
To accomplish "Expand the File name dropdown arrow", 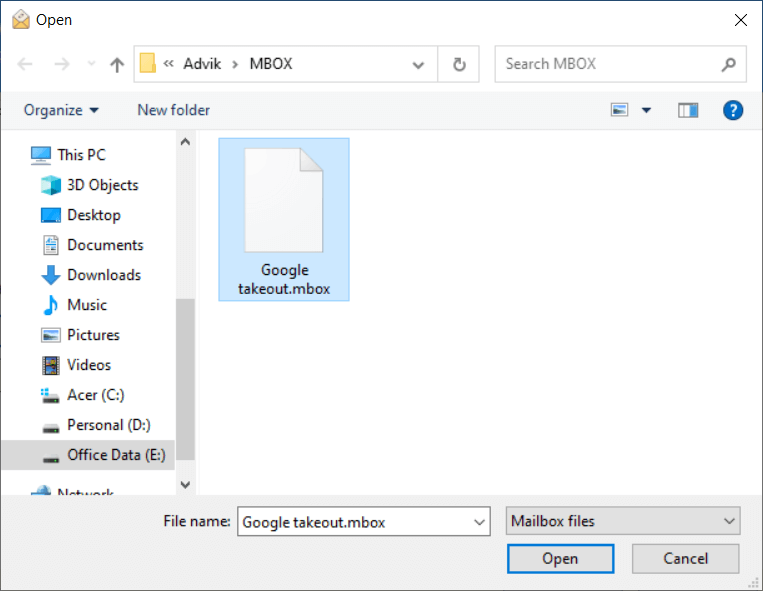I will click(479, 522).
